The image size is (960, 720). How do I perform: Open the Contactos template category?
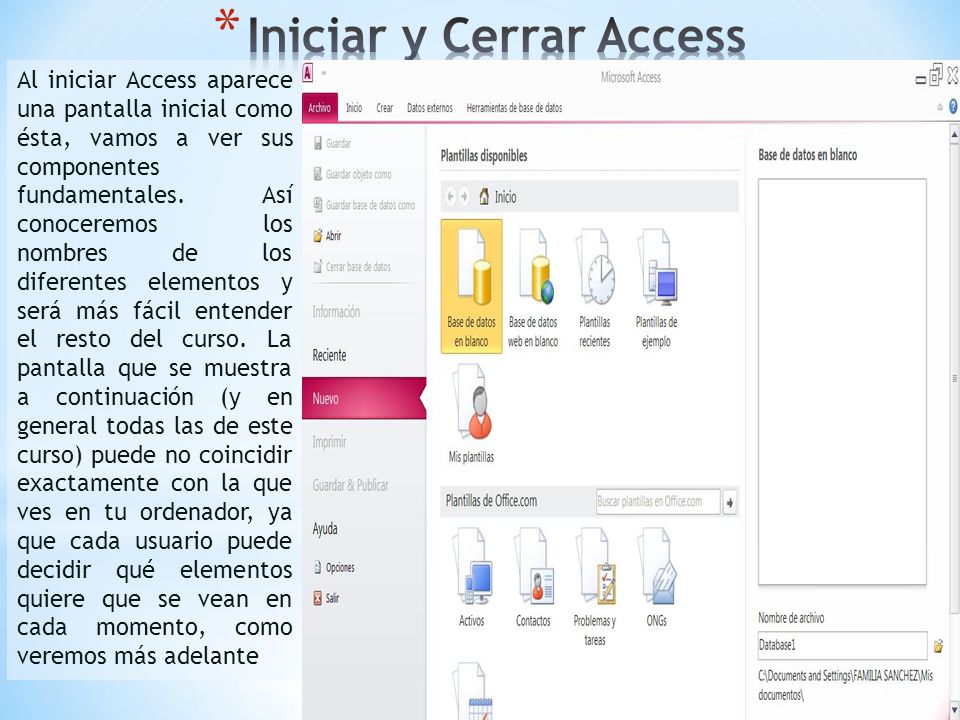pyautogui.click(x=533, y=579)
